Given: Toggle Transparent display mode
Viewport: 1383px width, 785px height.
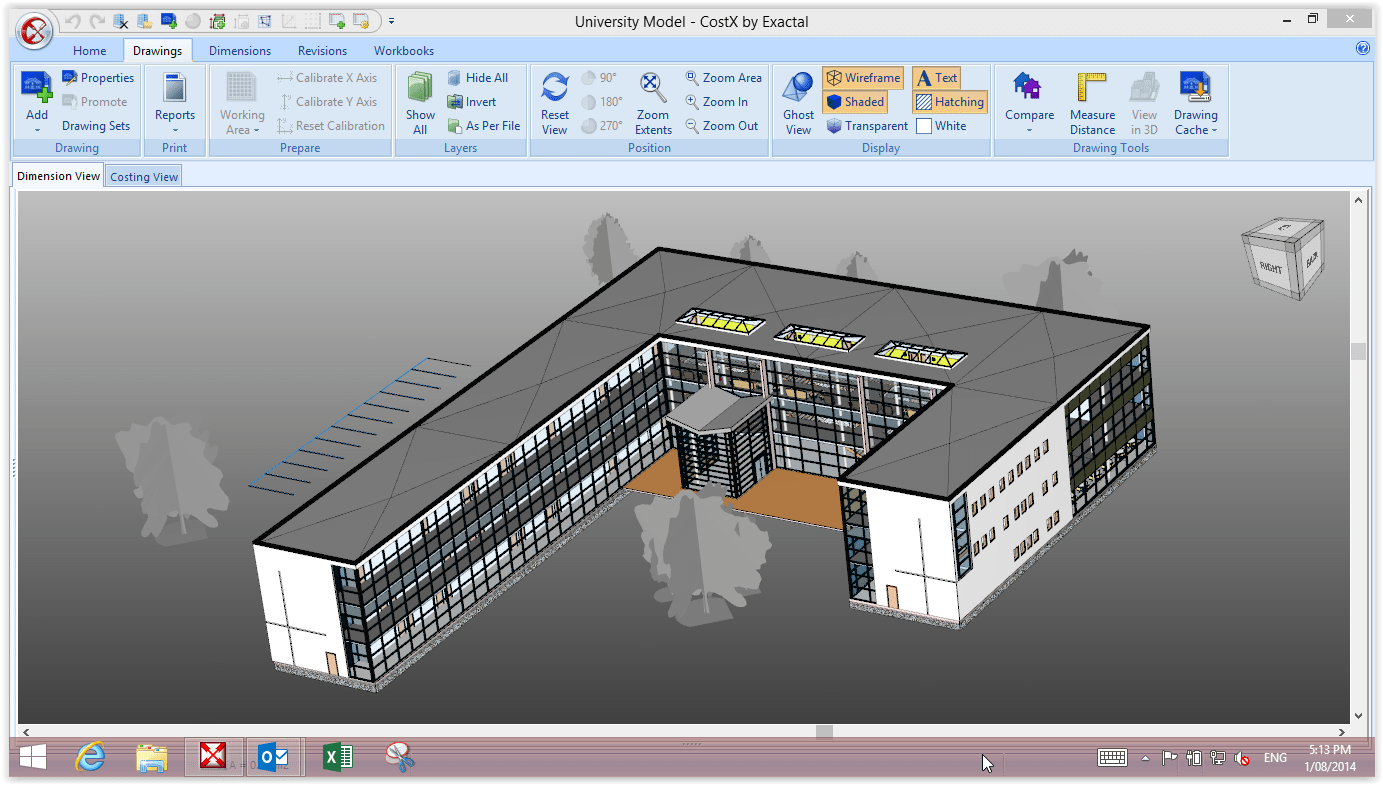Looking at the screenshot, I should point(867,126).
